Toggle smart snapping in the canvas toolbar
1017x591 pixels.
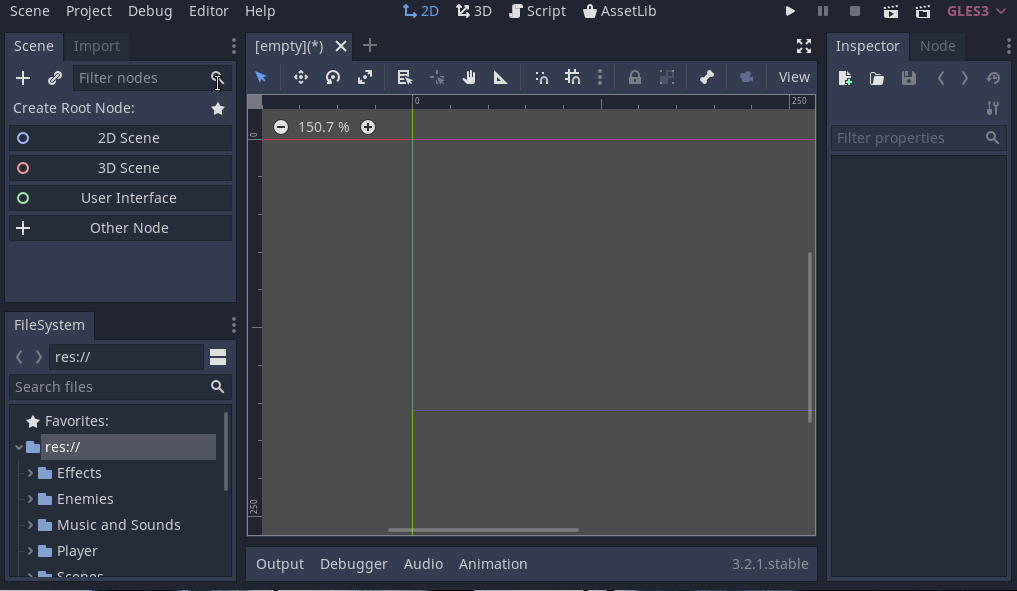540,77
